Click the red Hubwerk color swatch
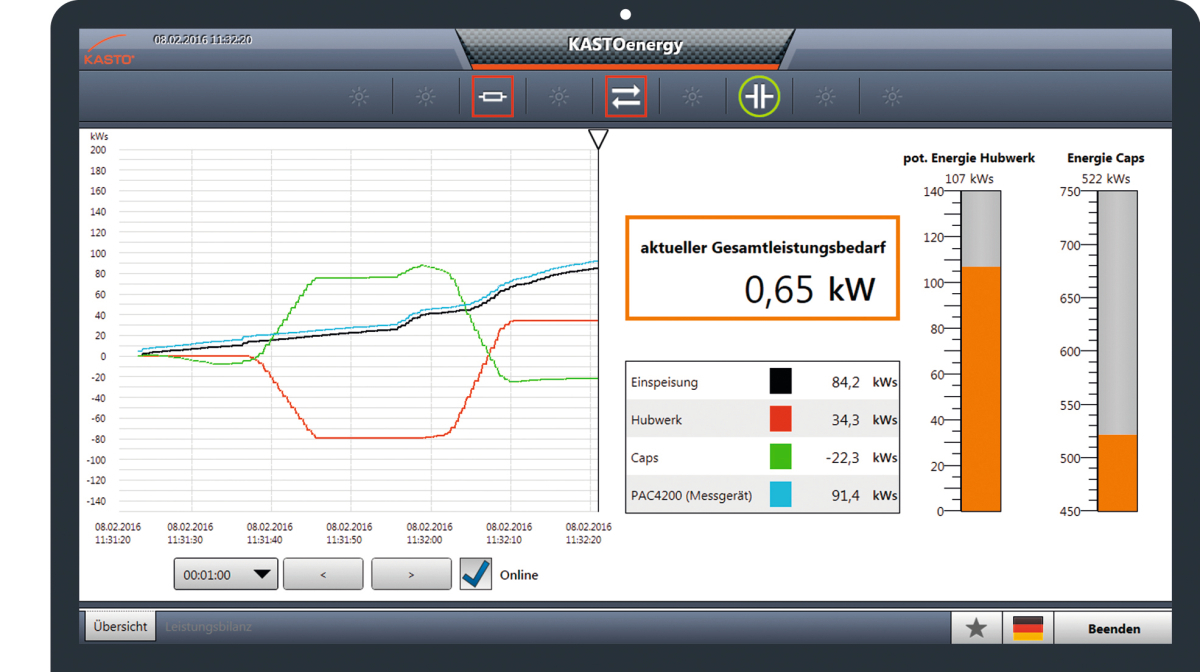Image resolution: width=1200 pixels, height=672 pixels. click(780, 419)
